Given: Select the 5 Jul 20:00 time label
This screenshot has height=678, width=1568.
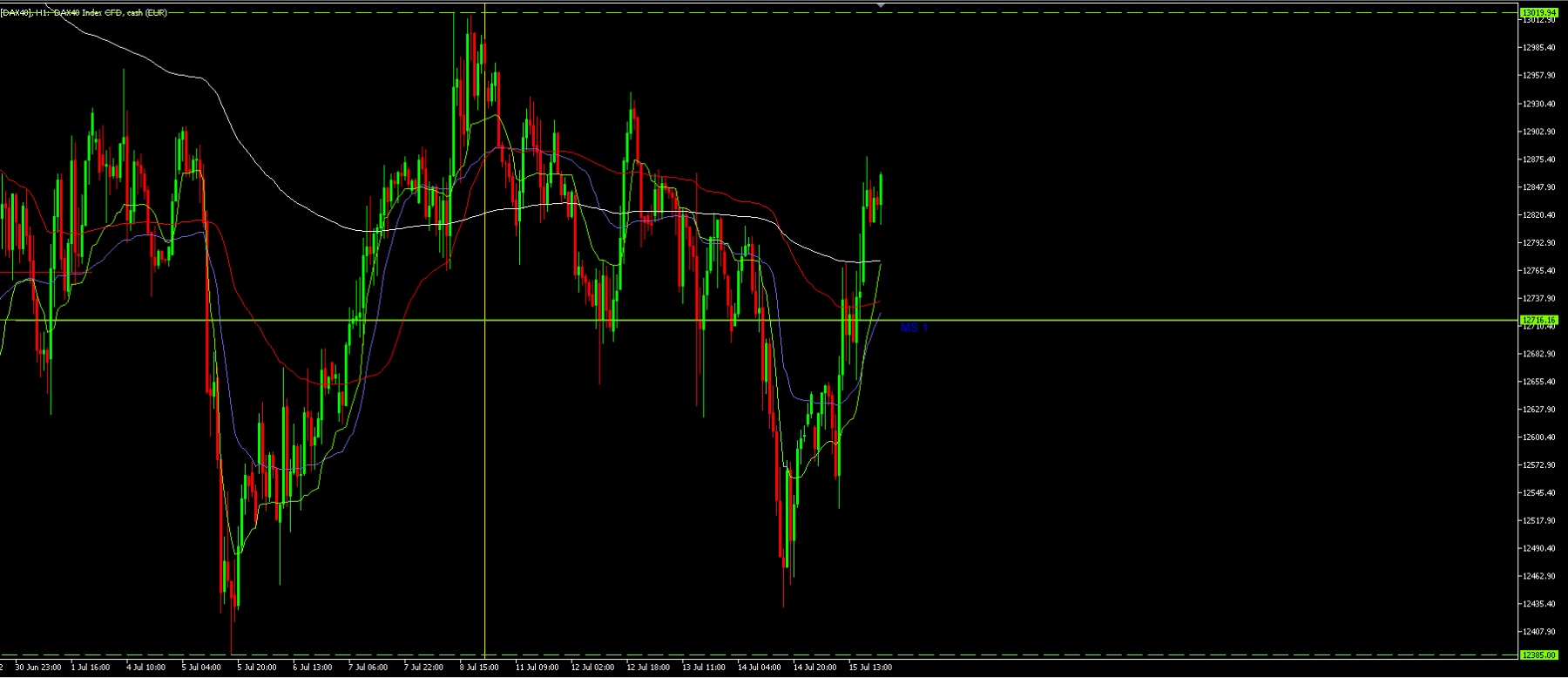Looking at the screenshot, I should 257,668.
